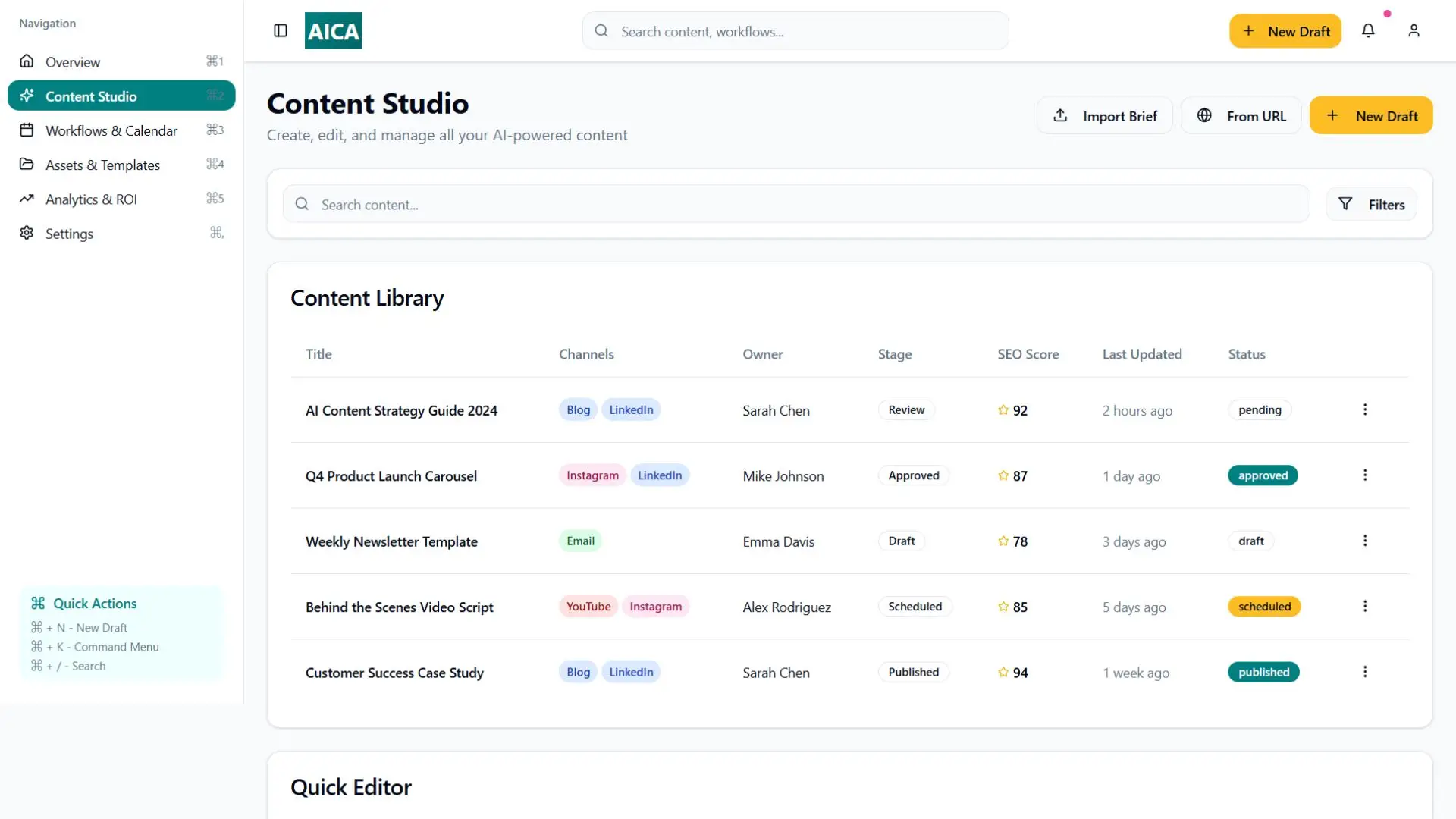Click the Quick Actions command icon
1456x819 pixels.
point(38,604)
